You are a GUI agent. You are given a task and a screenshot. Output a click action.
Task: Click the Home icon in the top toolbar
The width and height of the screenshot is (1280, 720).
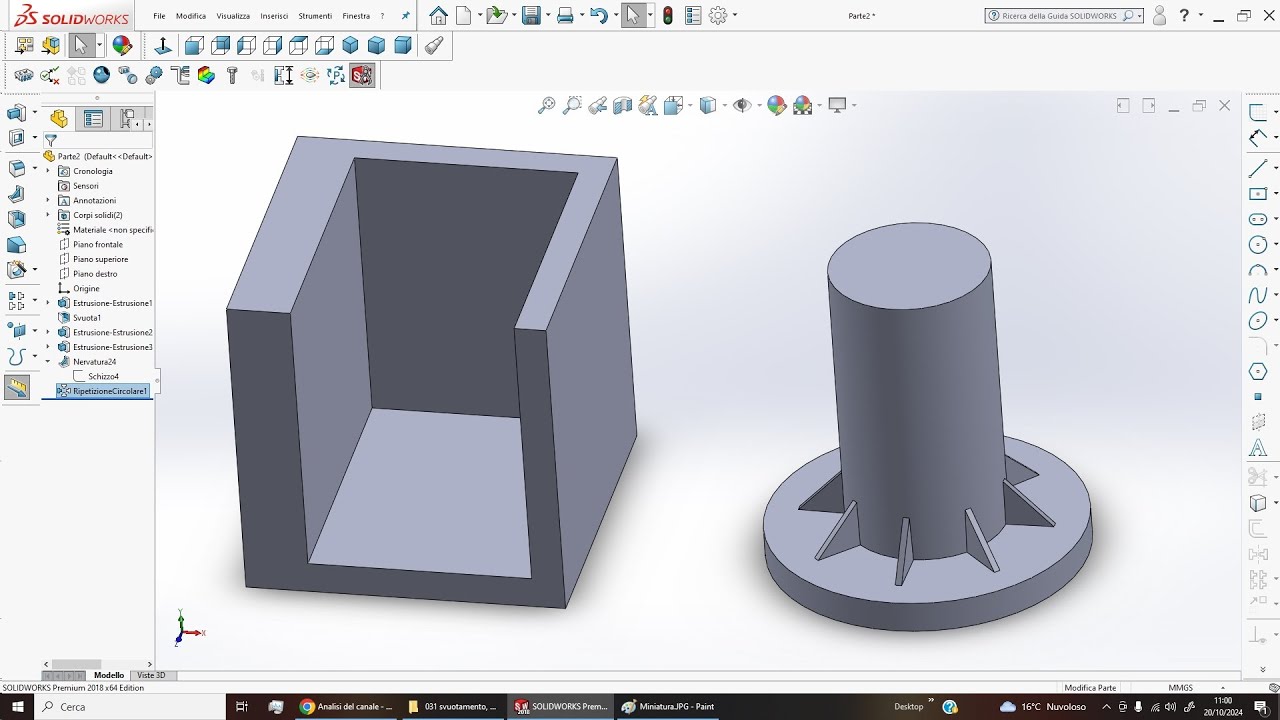coord(438,15)
